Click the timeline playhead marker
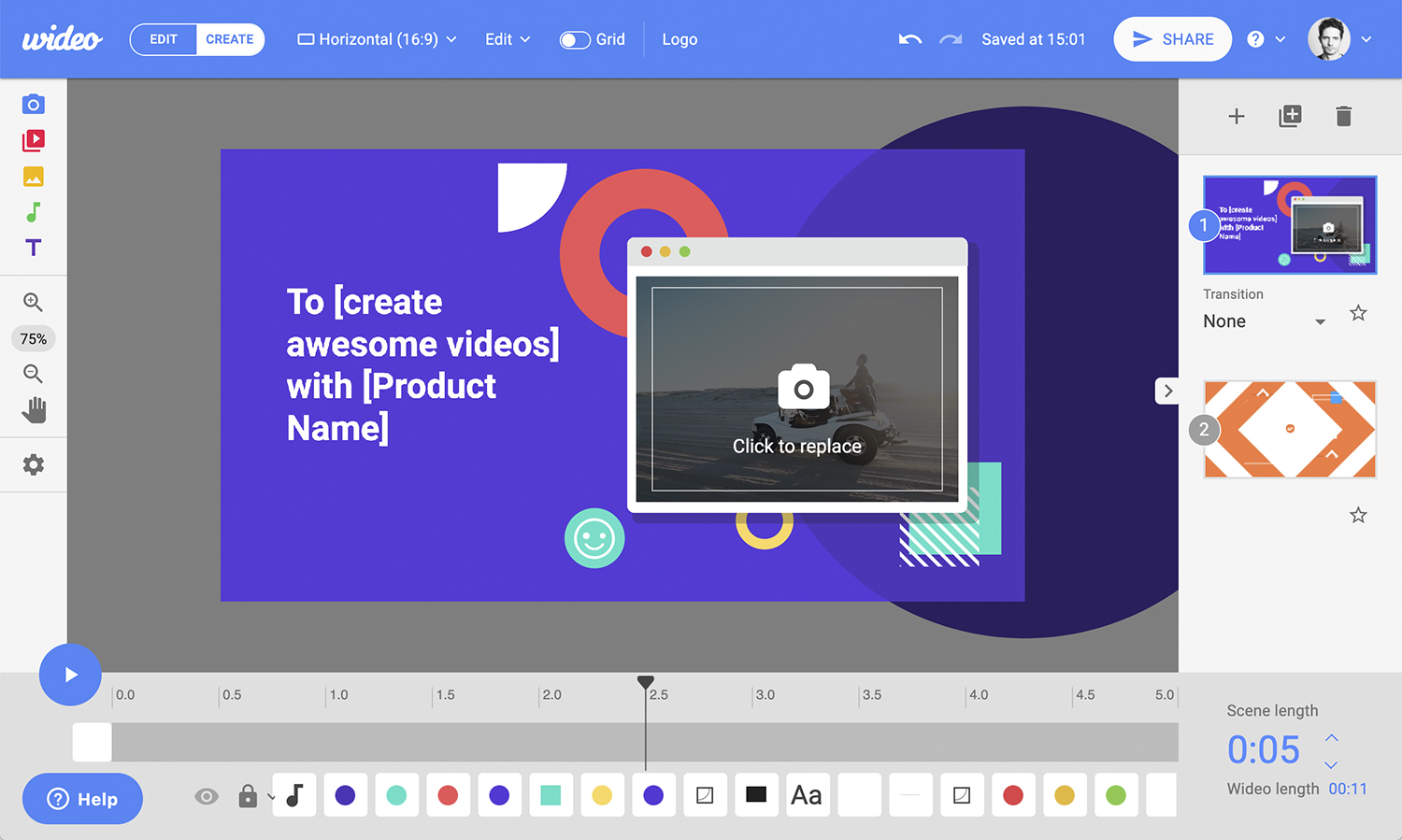 645,683
